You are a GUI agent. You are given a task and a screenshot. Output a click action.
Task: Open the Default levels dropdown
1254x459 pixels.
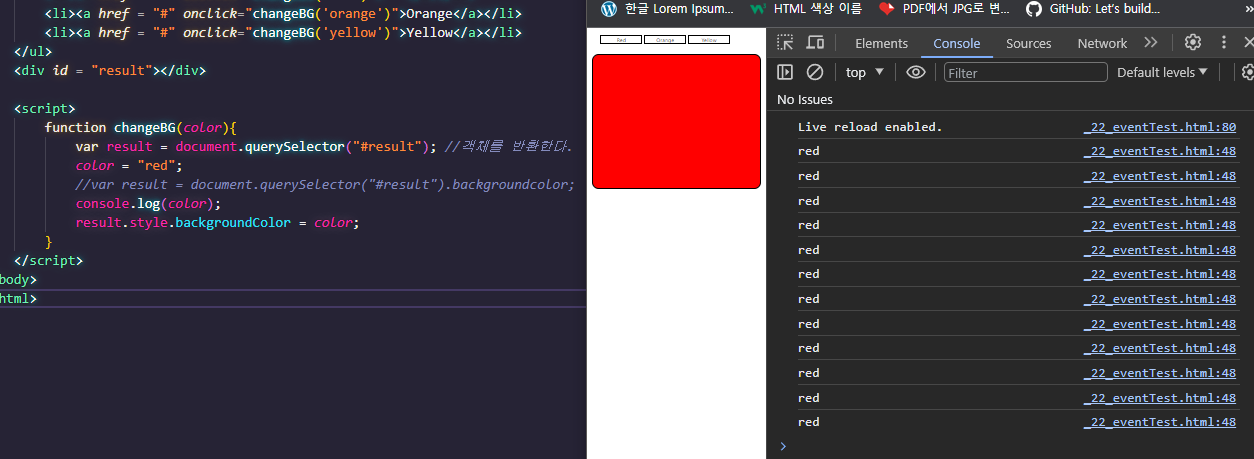1162,72
